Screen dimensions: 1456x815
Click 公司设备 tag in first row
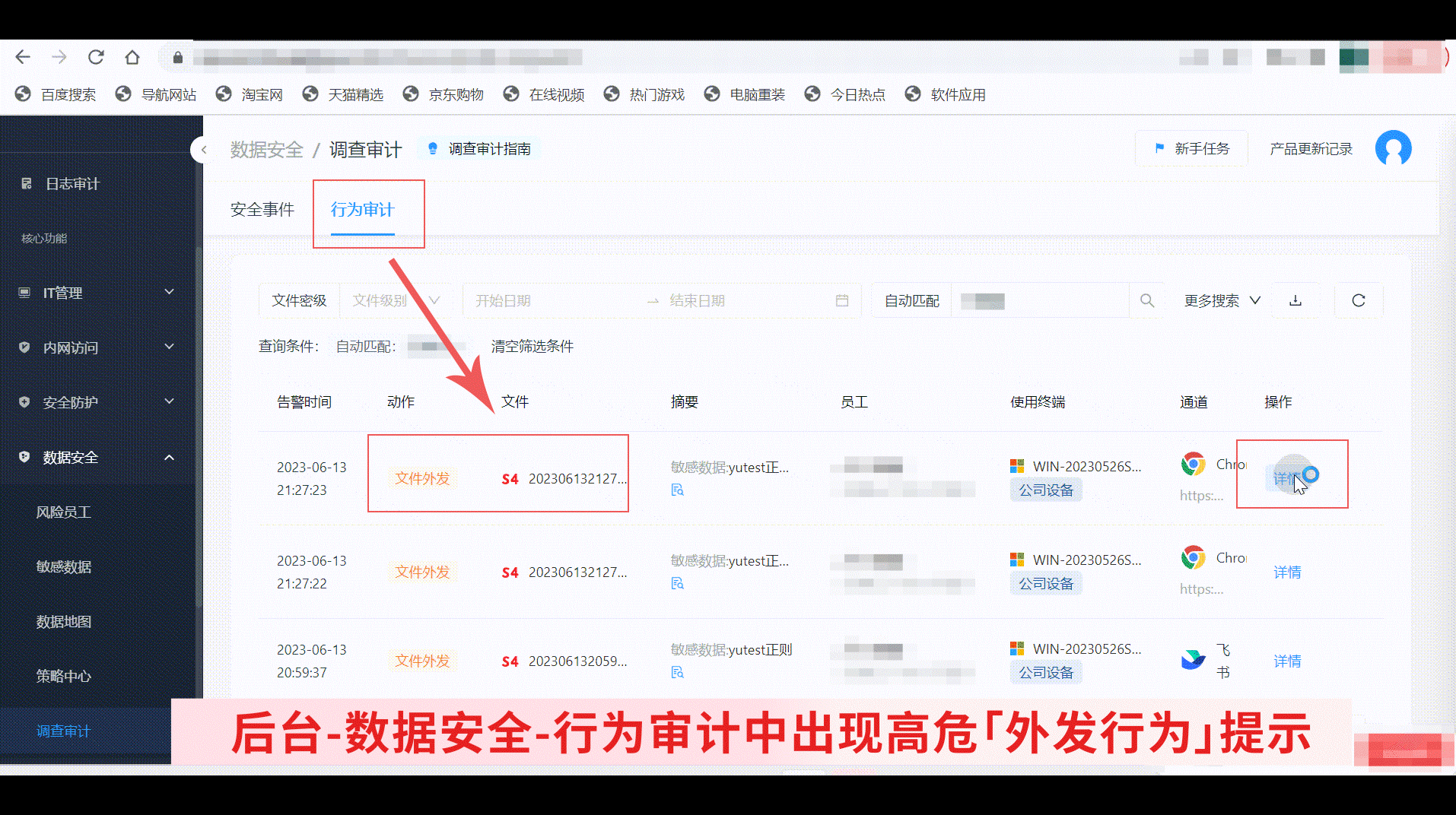click(x=1046, y=490)
